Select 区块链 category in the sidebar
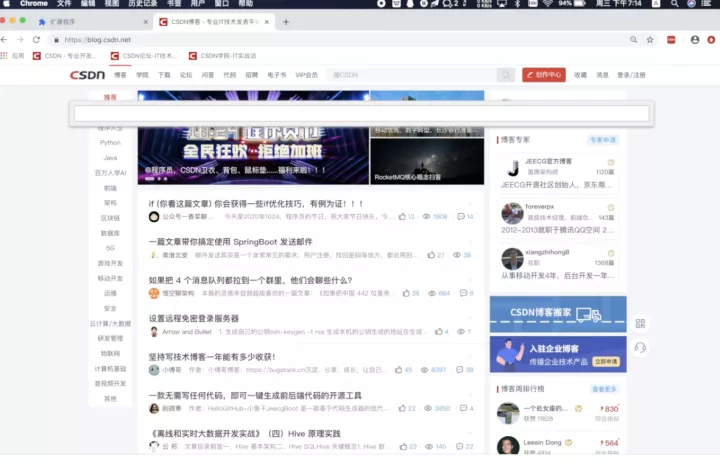The image size is (720, 461). click(x=110, y=218)
